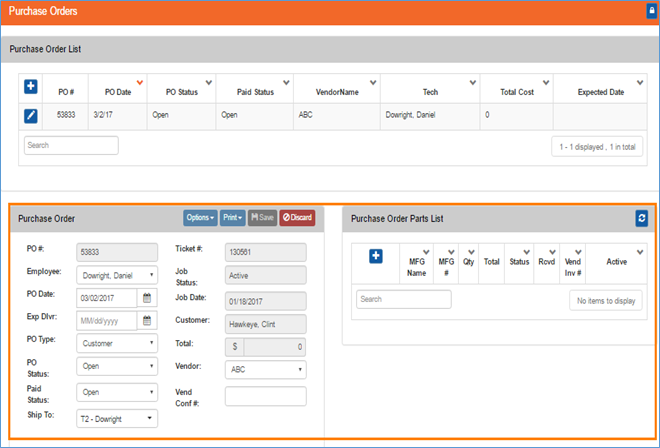Open the Ship To dropdown

[117, 419]
